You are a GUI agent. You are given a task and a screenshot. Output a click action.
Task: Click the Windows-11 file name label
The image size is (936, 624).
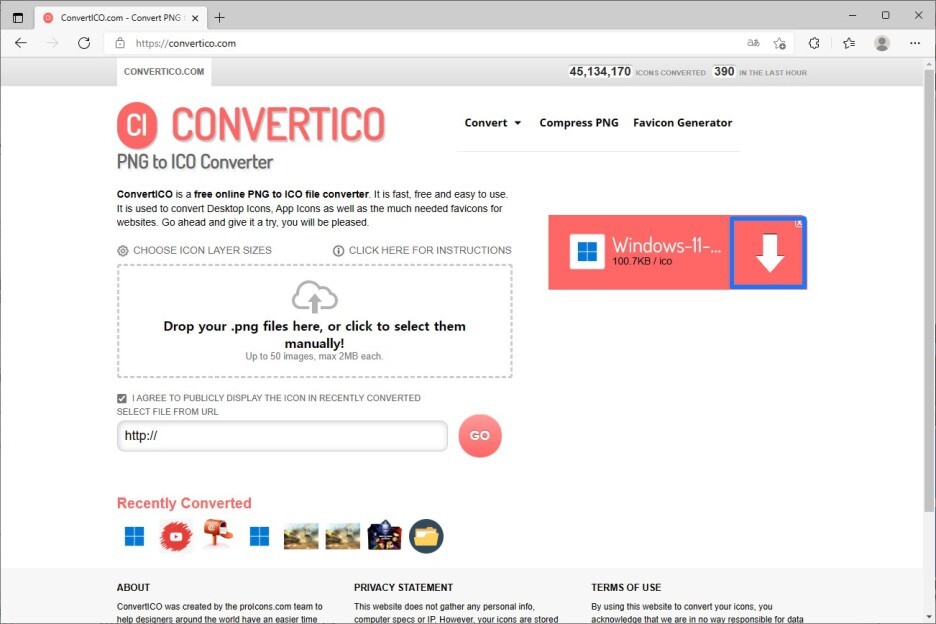[666, 245]
